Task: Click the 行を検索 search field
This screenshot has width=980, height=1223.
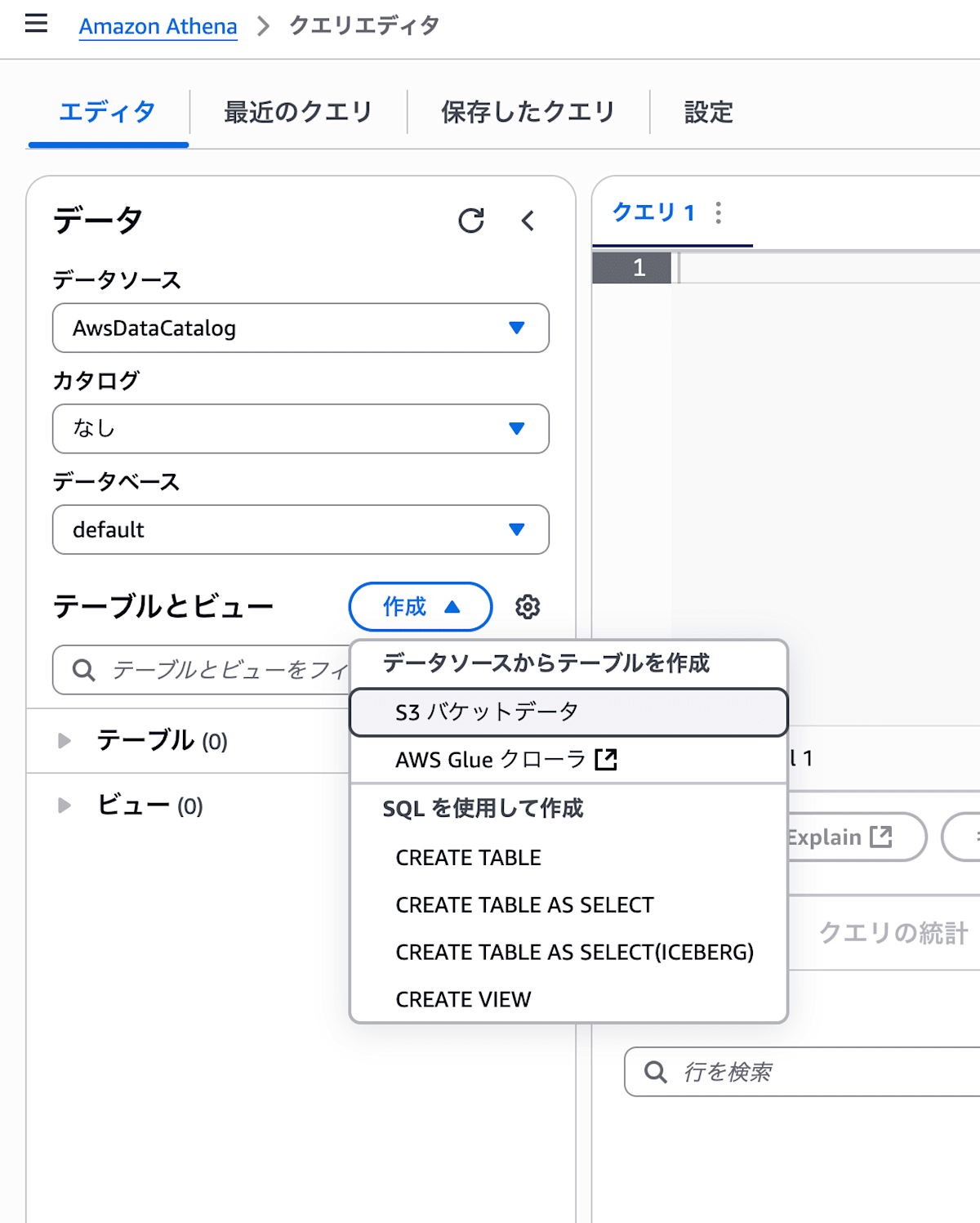Action: pyautogui.click(x=803, y=1072)
